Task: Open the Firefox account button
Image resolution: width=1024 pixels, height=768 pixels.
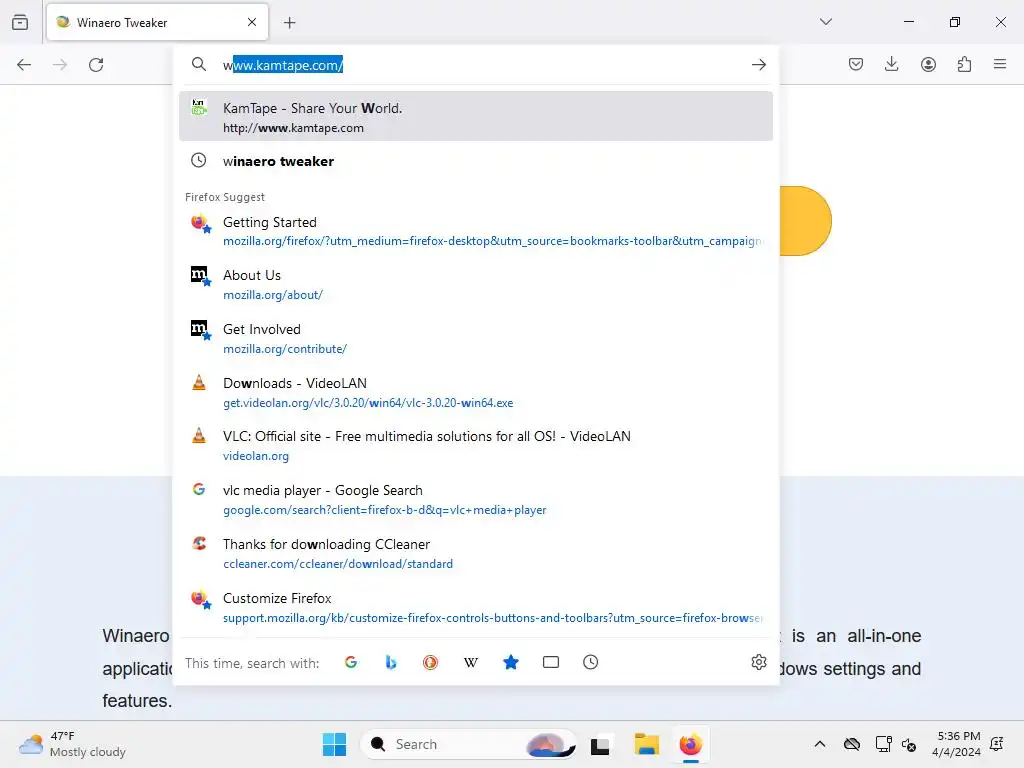Action: click(x=928, y=64)
